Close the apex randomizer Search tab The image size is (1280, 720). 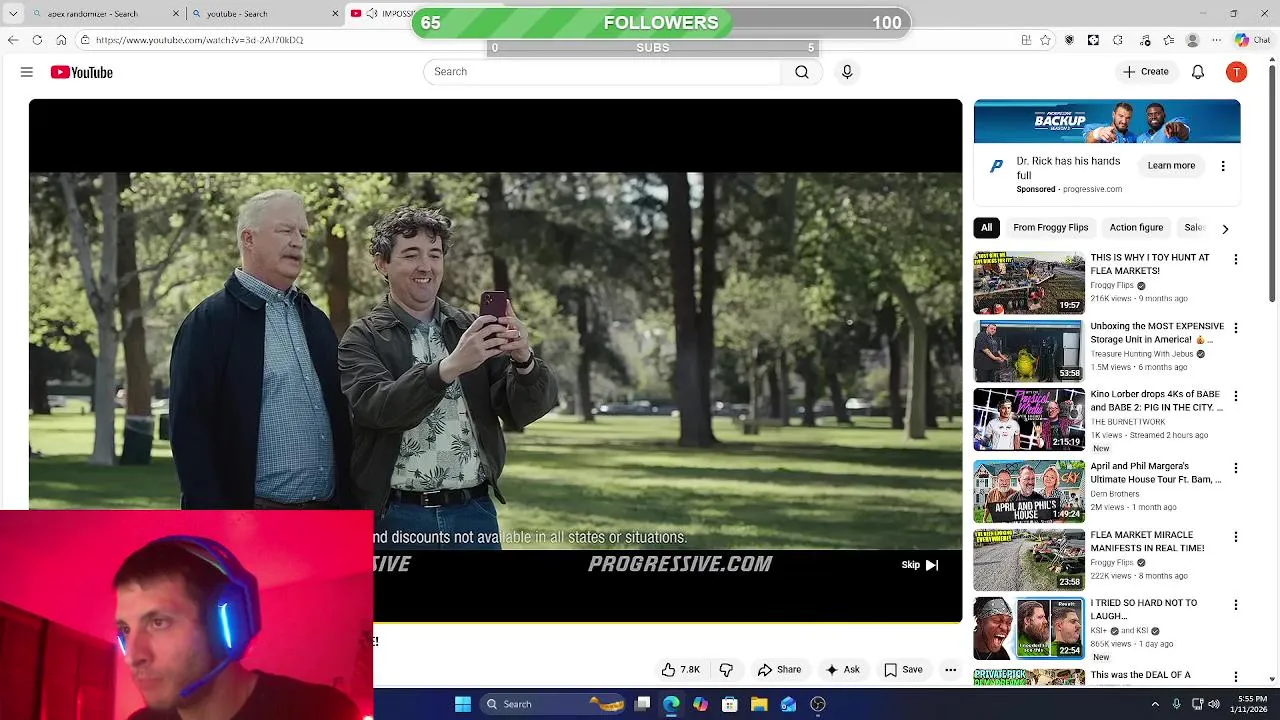[x=177, y=14]
